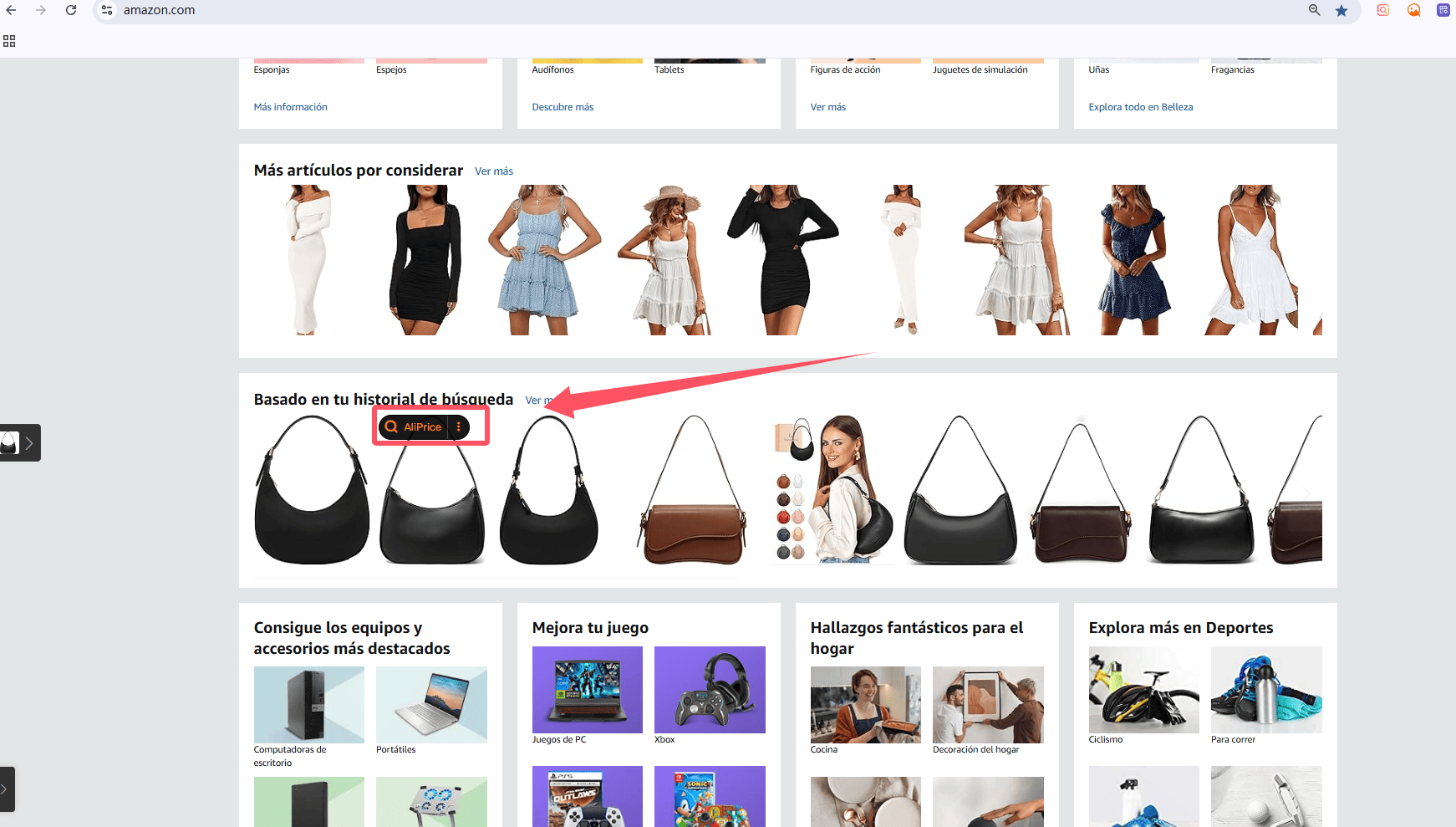Open the Decoración del hogar tile image

click(x=988, y=705)
